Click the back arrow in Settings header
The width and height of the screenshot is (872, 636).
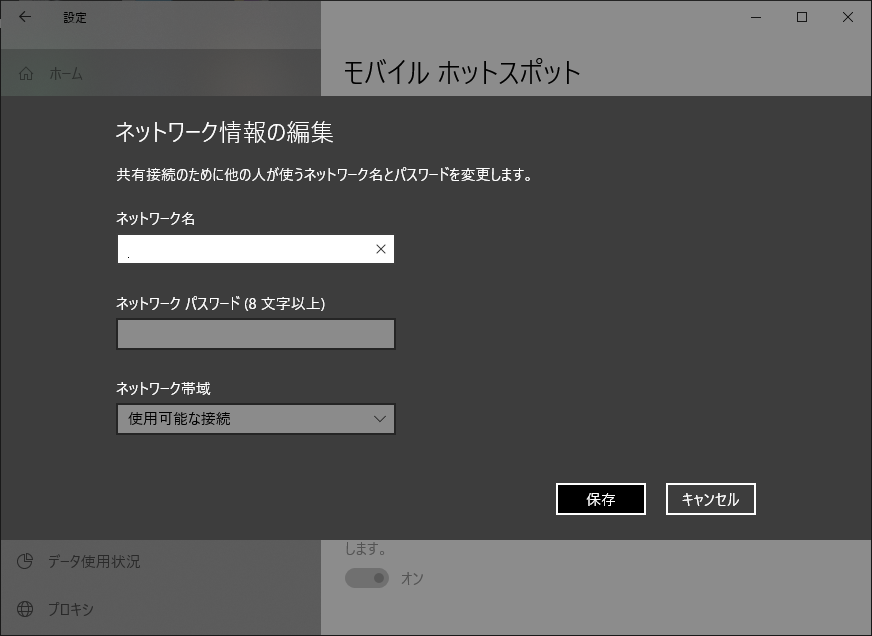pos(25,17)
